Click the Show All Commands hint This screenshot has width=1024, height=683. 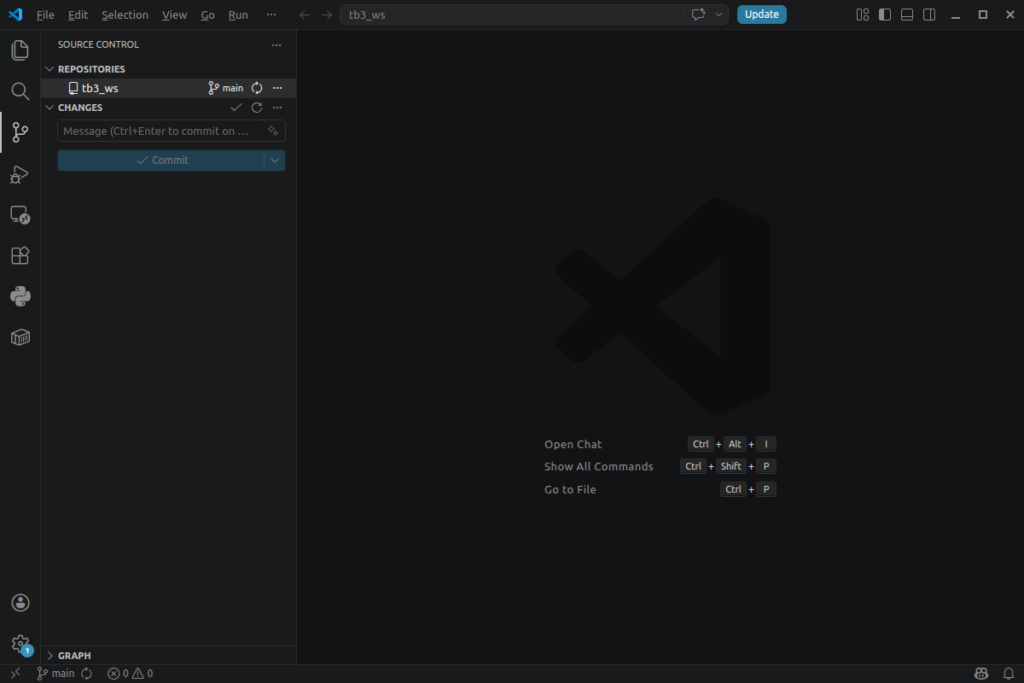tap(598, 466)
